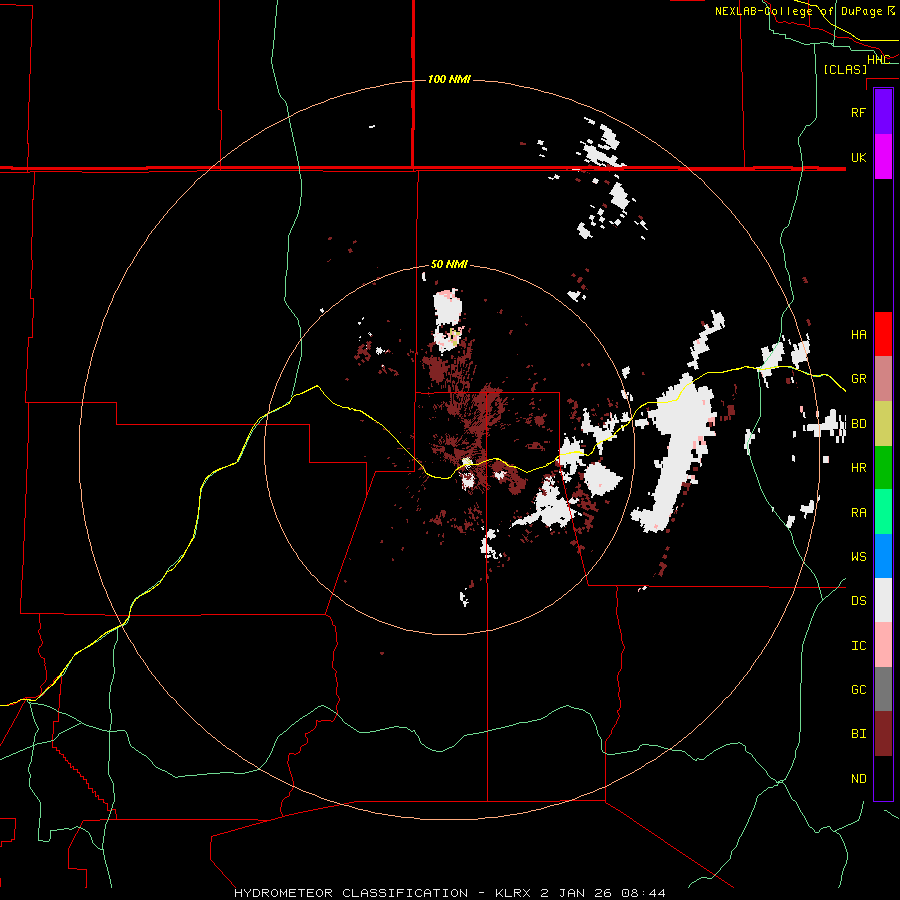Click the HR legend label

pyautogui.click(x=858, y=468)
